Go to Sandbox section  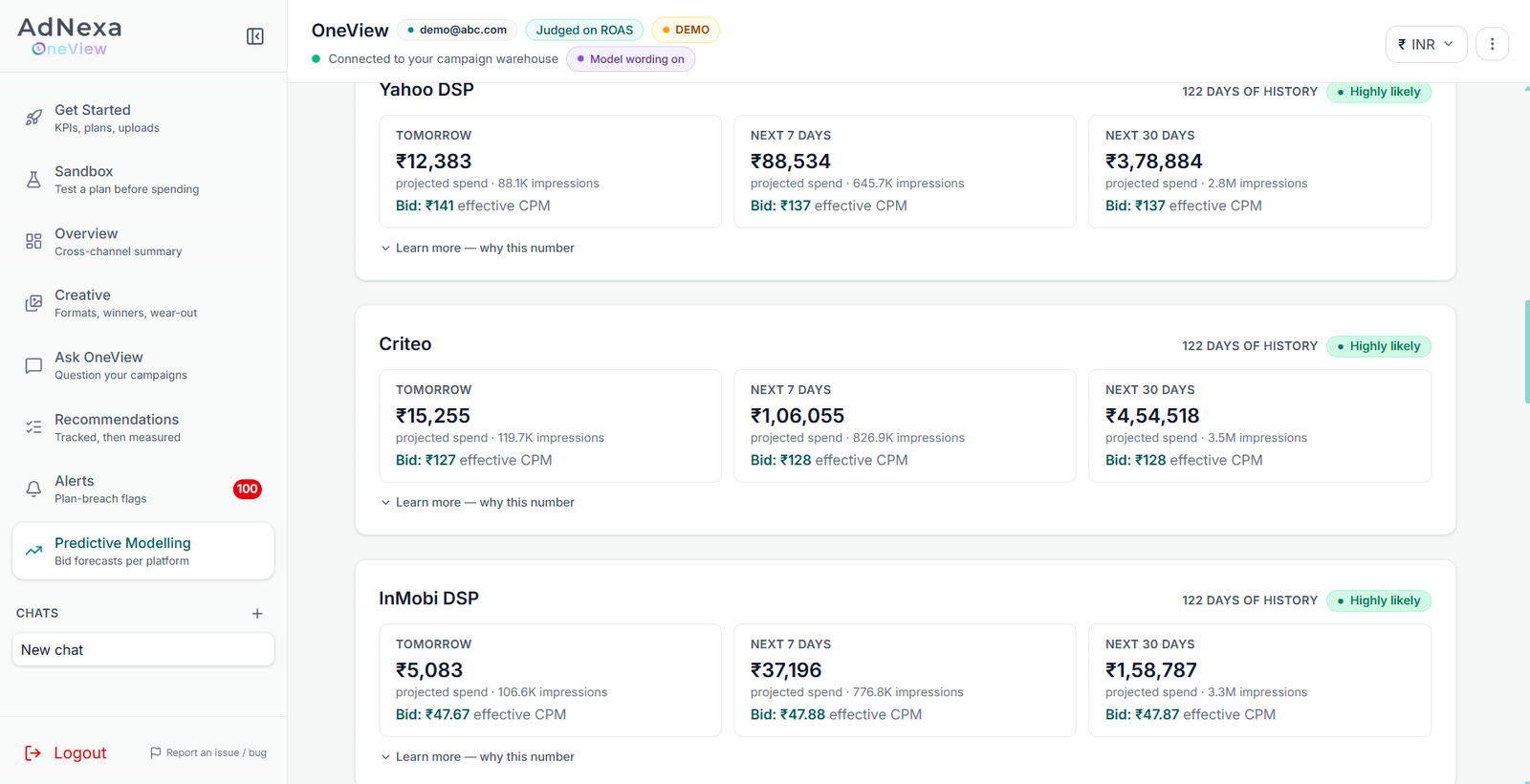coord(143,180)
